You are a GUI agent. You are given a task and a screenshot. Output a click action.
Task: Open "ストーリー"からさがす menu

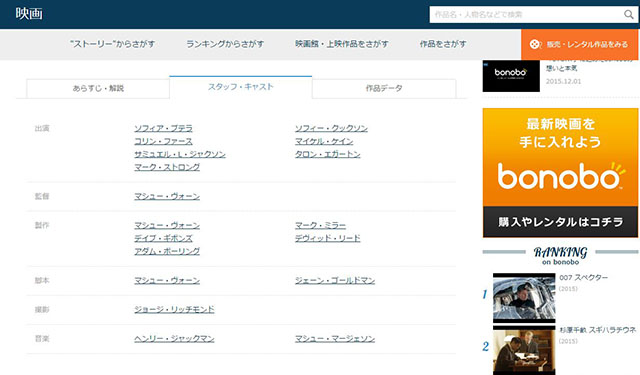pyautogui.click(x=112, y=44)
